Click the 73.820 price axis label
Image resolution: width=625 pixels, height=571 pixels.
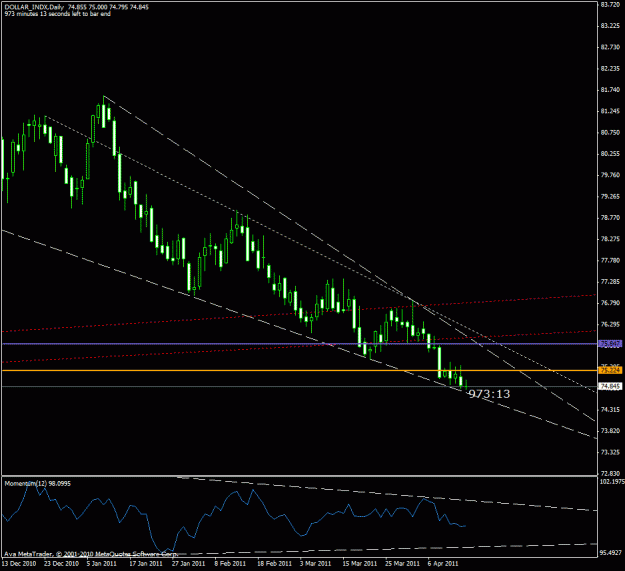610,431
